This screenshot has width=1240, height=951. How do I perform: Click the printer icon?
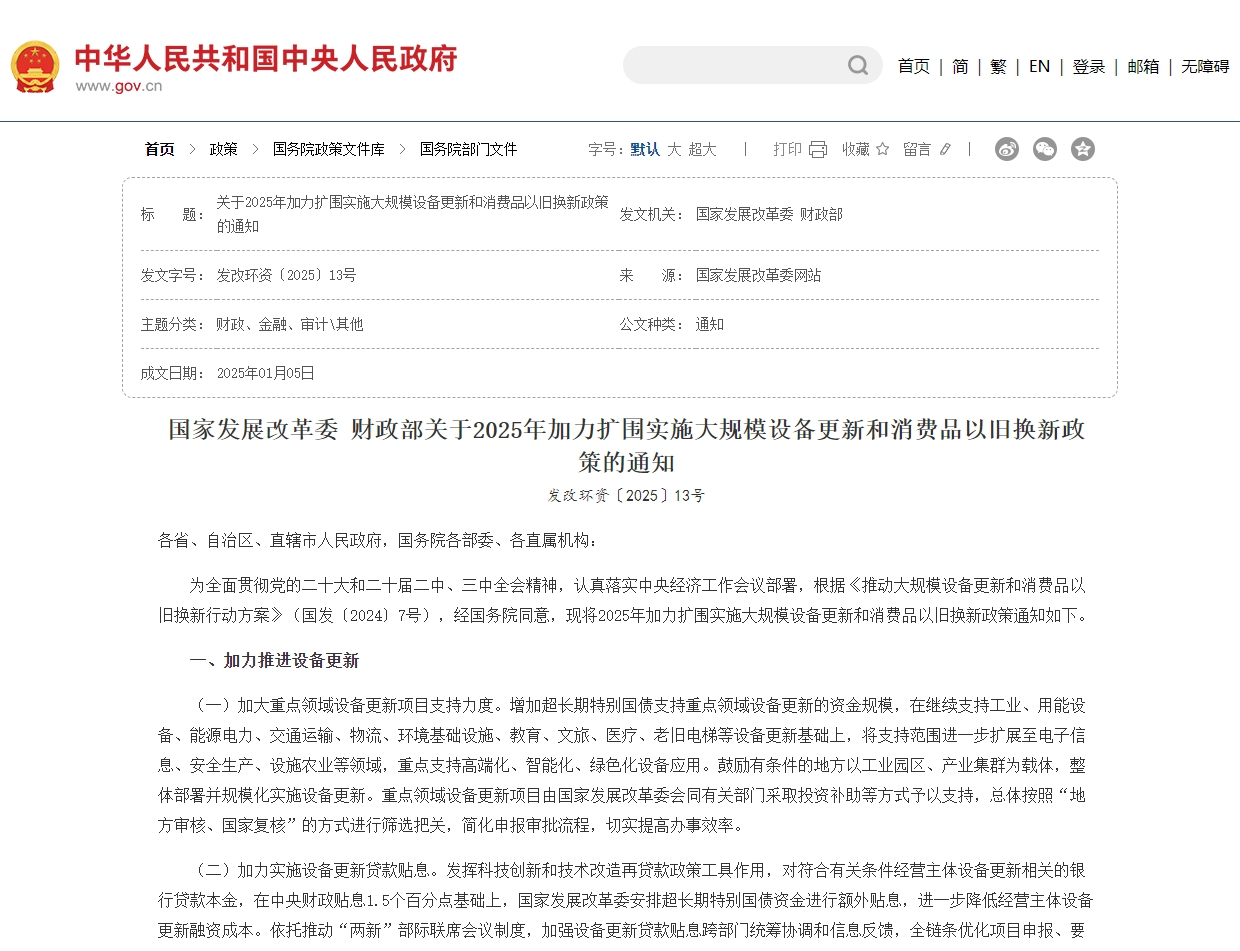coord(818,149)
